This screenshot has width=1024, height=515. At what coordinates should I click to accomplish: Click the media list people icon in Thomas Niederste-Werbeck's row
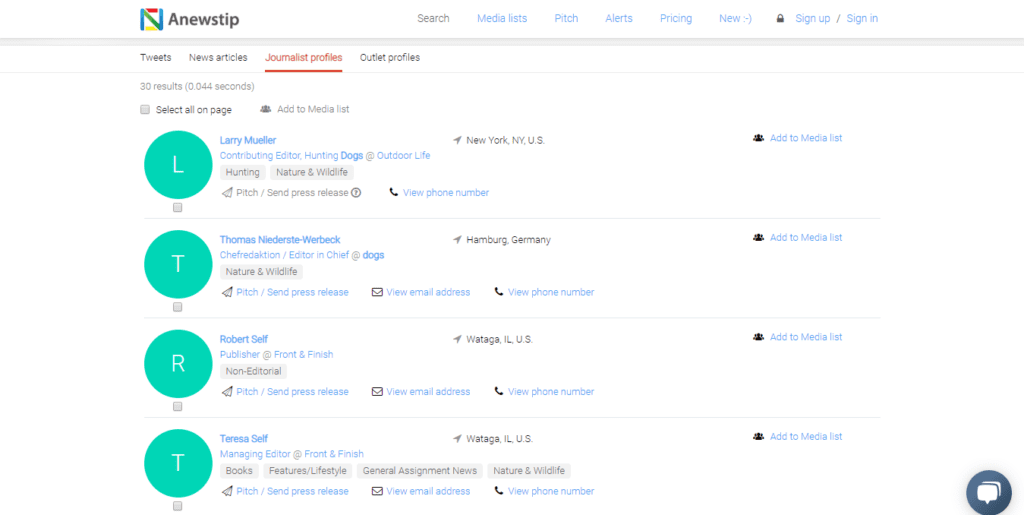click(758, 237)
